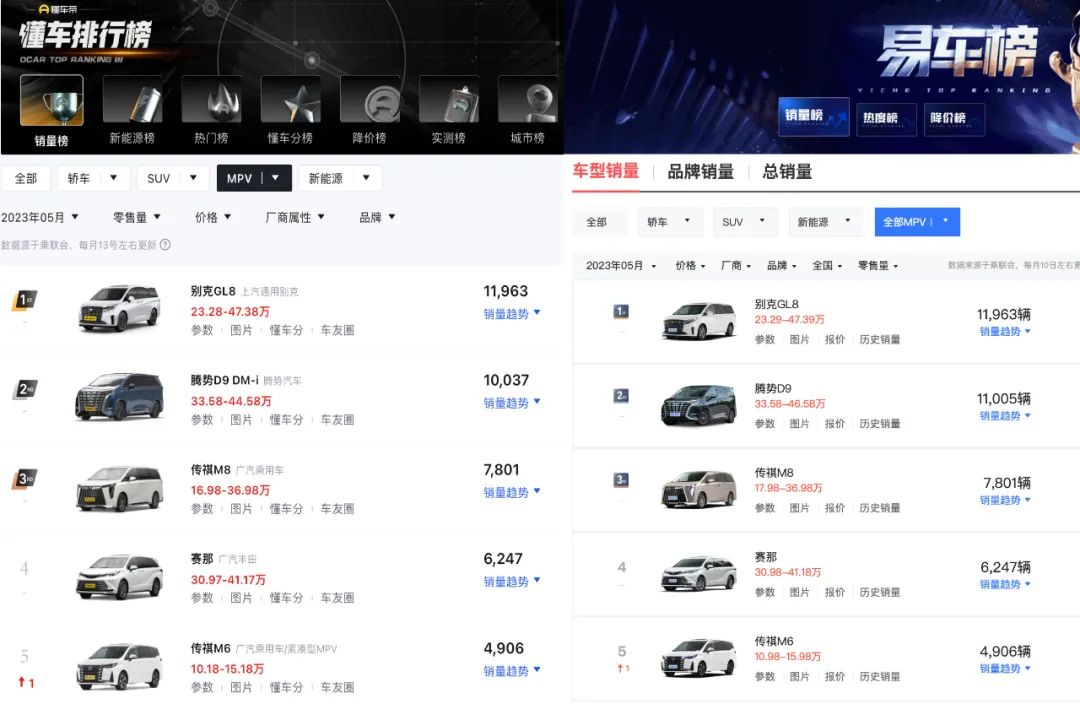The width and height of the screenshot is (1080, 704).
Task: Open the 降价榜 icon on 懂车帝
Action: [x=369, y=101]
